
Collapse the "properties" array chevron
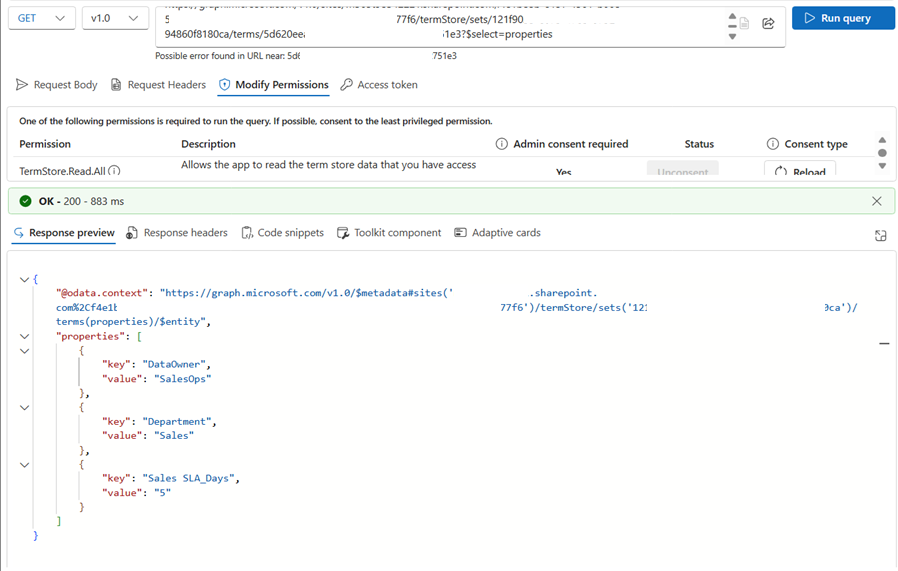(24, 336)
